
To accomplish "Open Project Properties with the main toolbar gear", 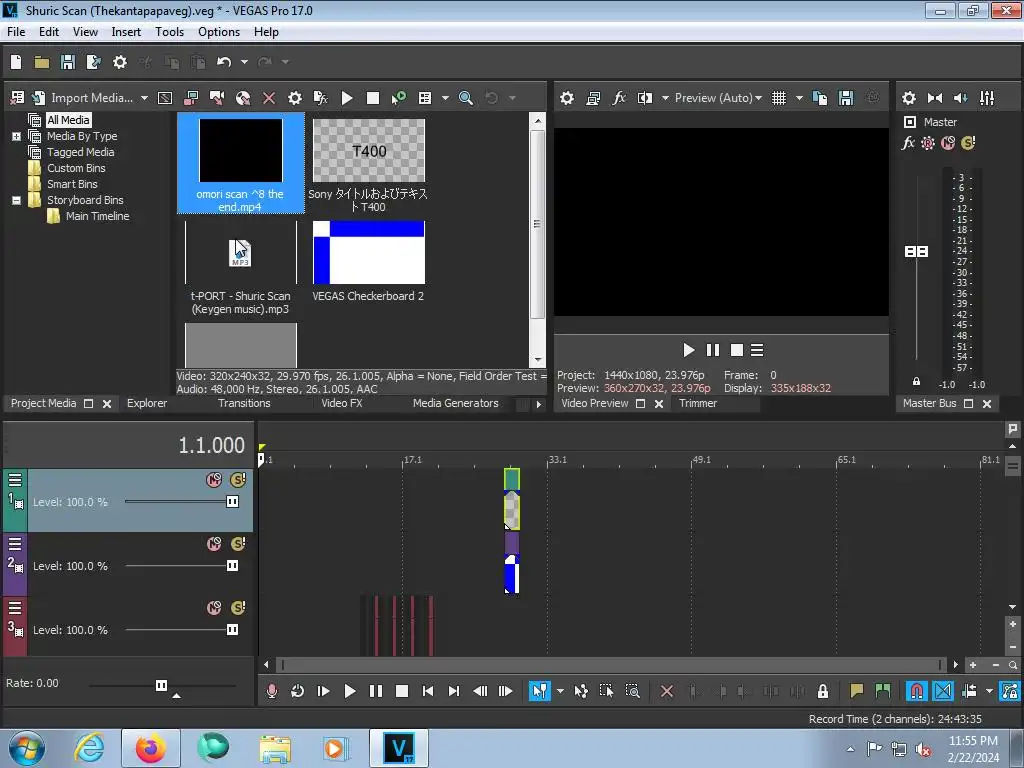I will point(120,62).
